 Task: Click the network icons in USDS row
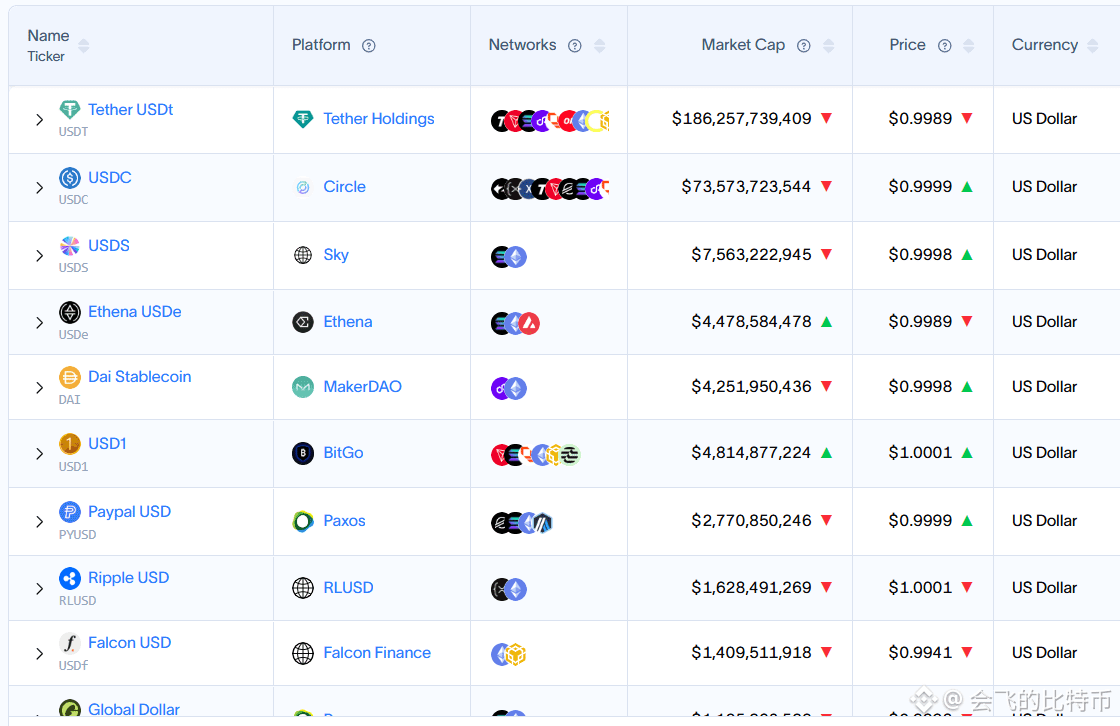[x=509, y=257]
